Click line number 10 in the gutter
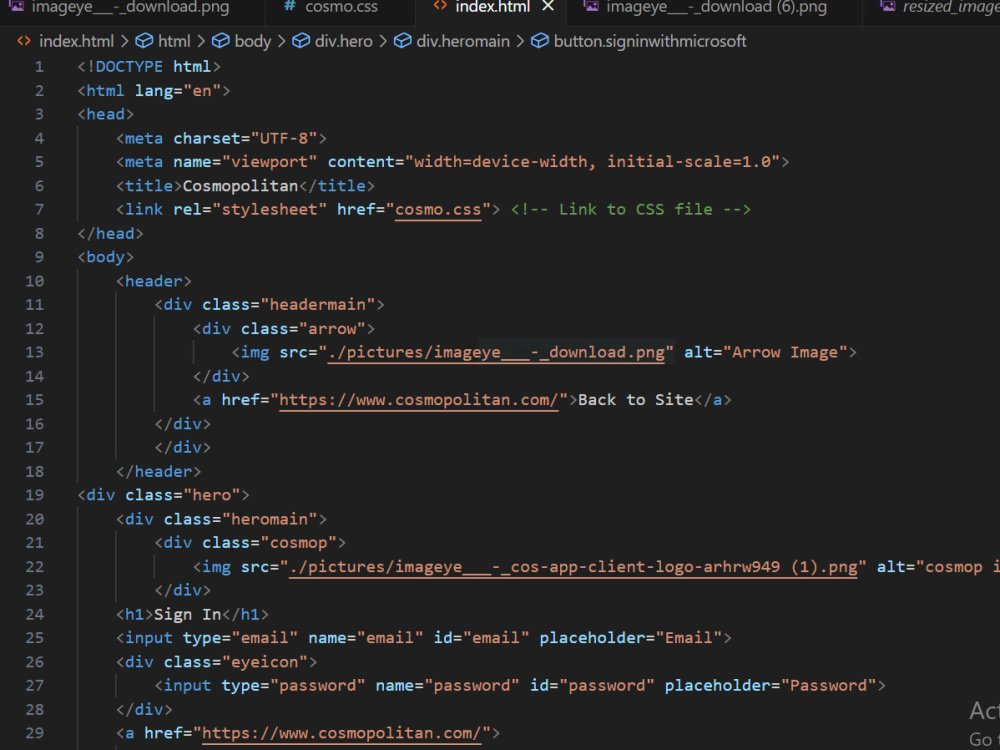The width and height of the screenshot is (1000, 750). [x=34, y=281]
